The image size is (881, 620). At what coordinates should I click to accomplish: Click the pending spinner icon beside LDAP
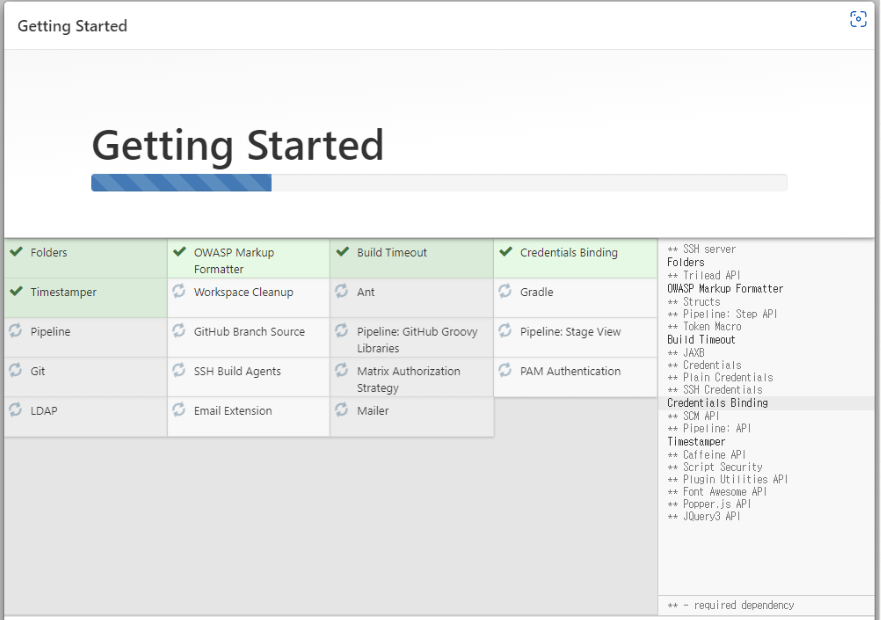[x=15, y=410]
